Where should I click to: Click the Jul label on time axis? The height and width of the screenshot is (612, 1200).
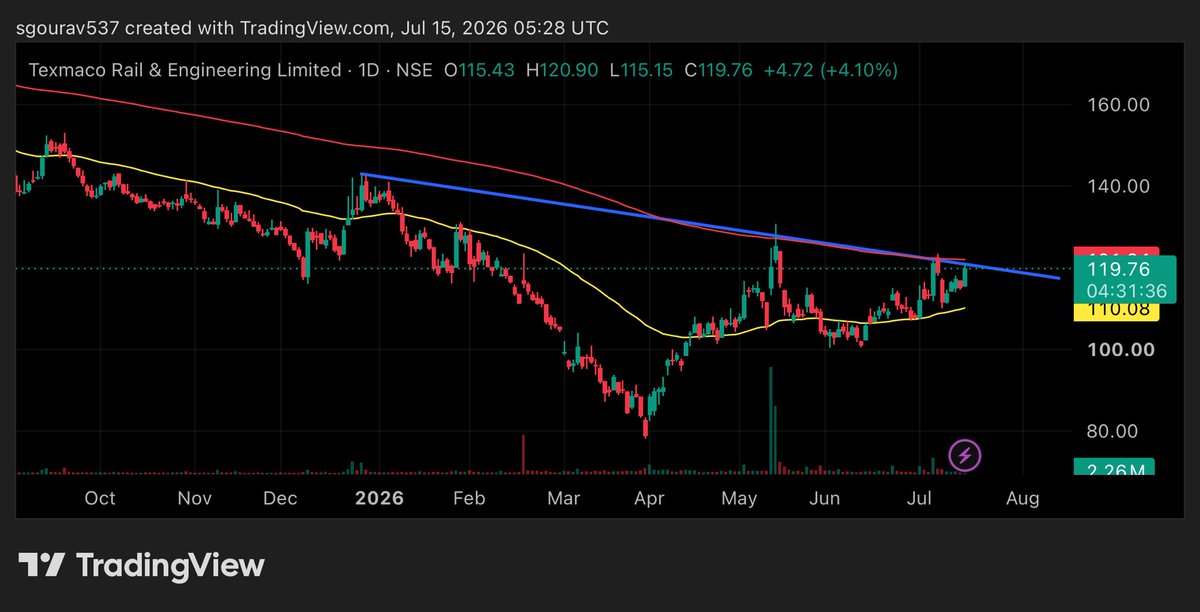click(918, 498)
